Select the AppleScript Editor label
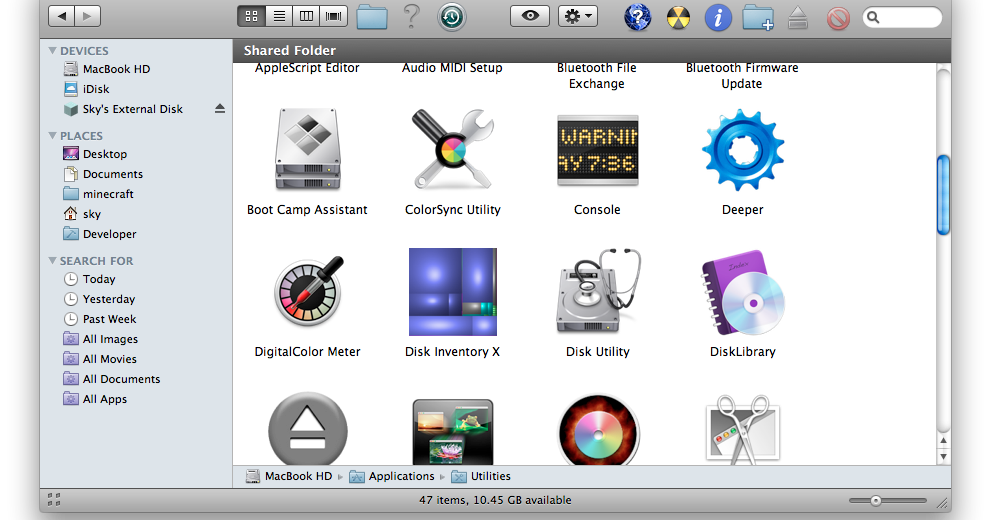991x520 pixels. (x=307, y=68)
